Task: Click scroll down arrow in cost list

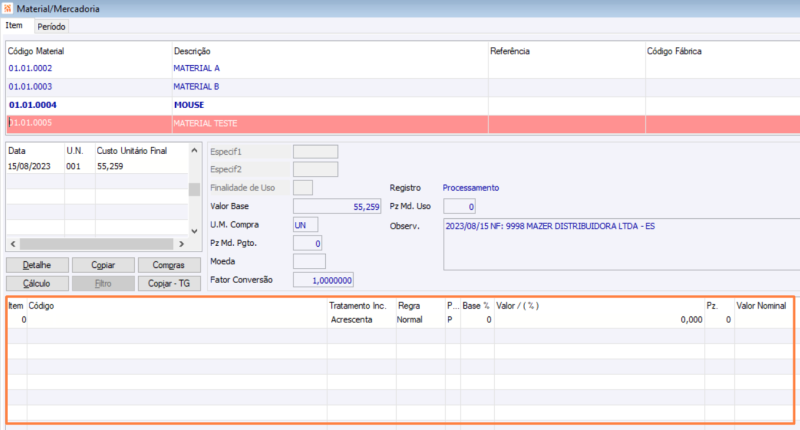Action: pyautogui.click(x=194, y=231)
